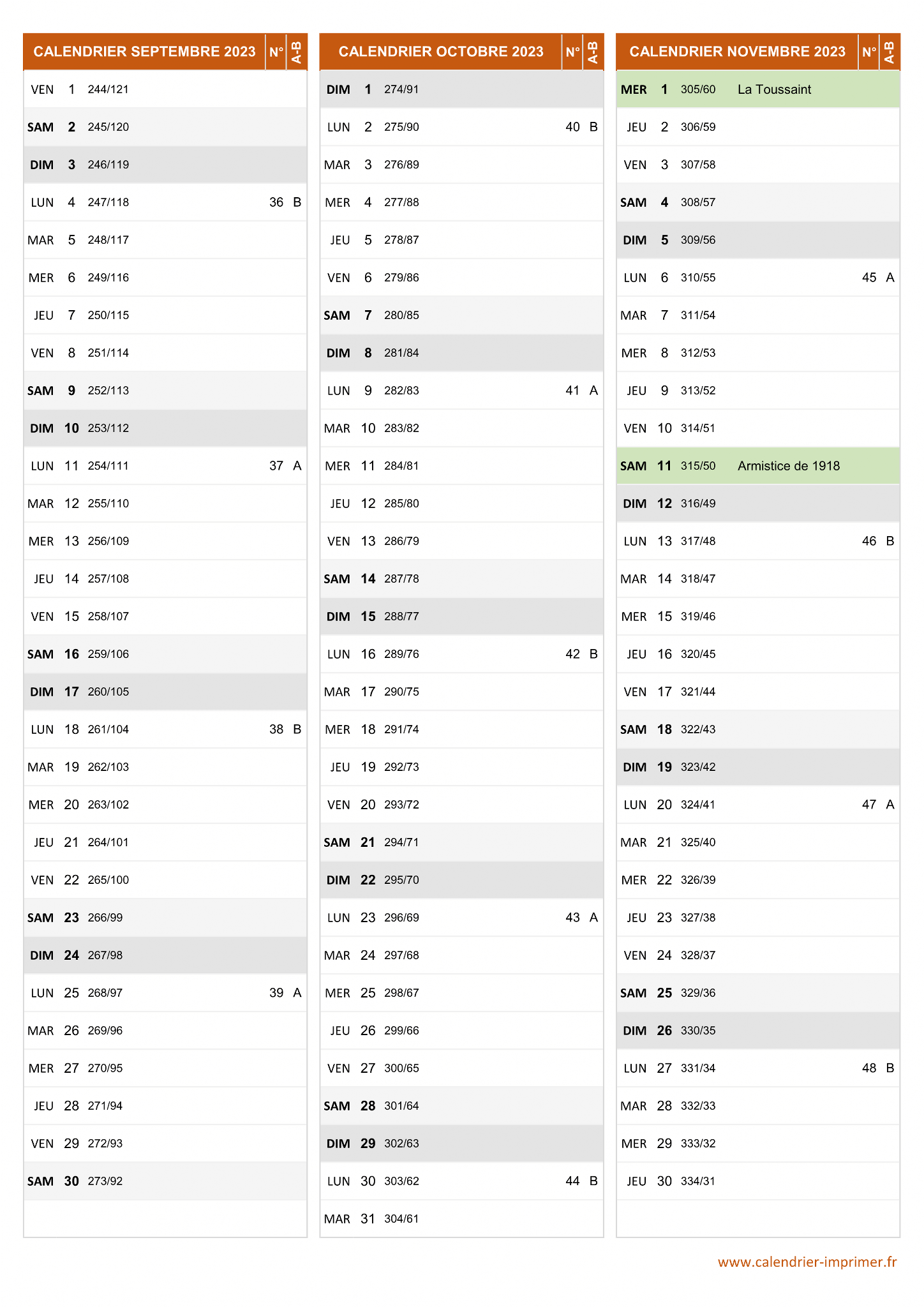Click day-of-year value 244/121

tap(108, 89)
